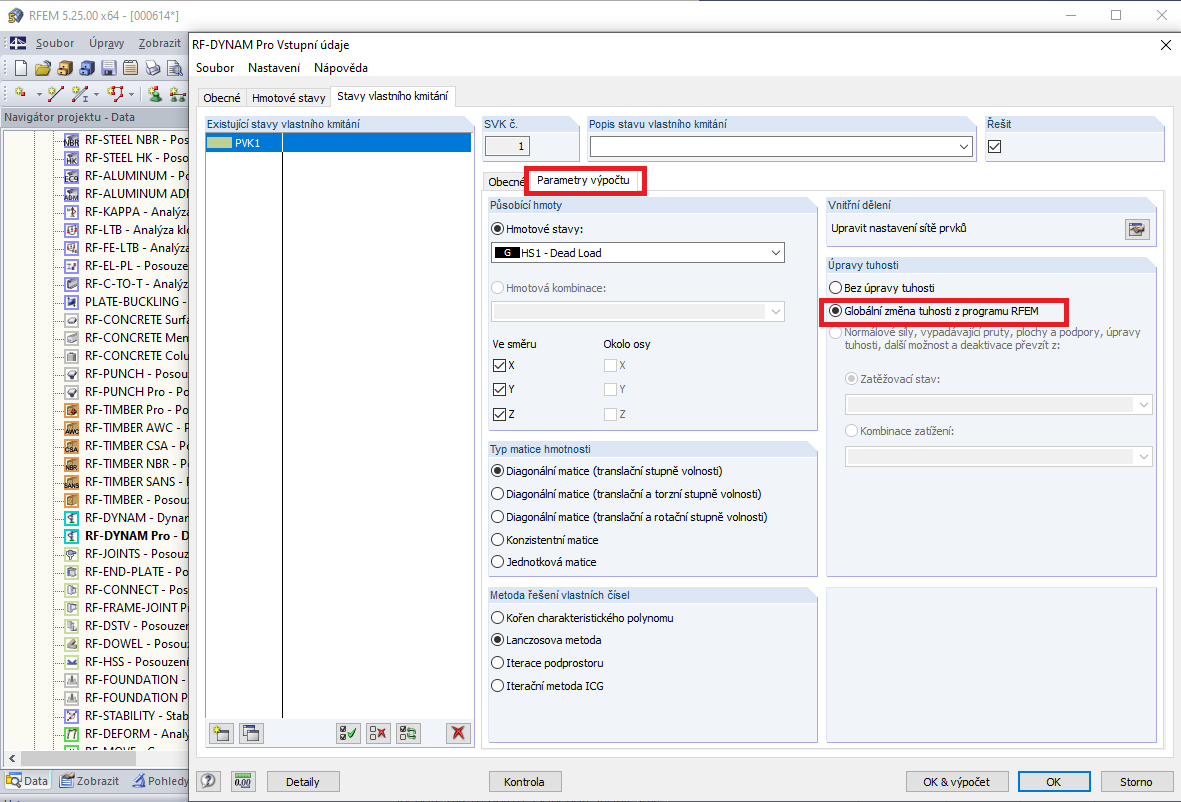Click the Detaily button
The height and width of the screenshot is (802, 1181).
point(303,782)
